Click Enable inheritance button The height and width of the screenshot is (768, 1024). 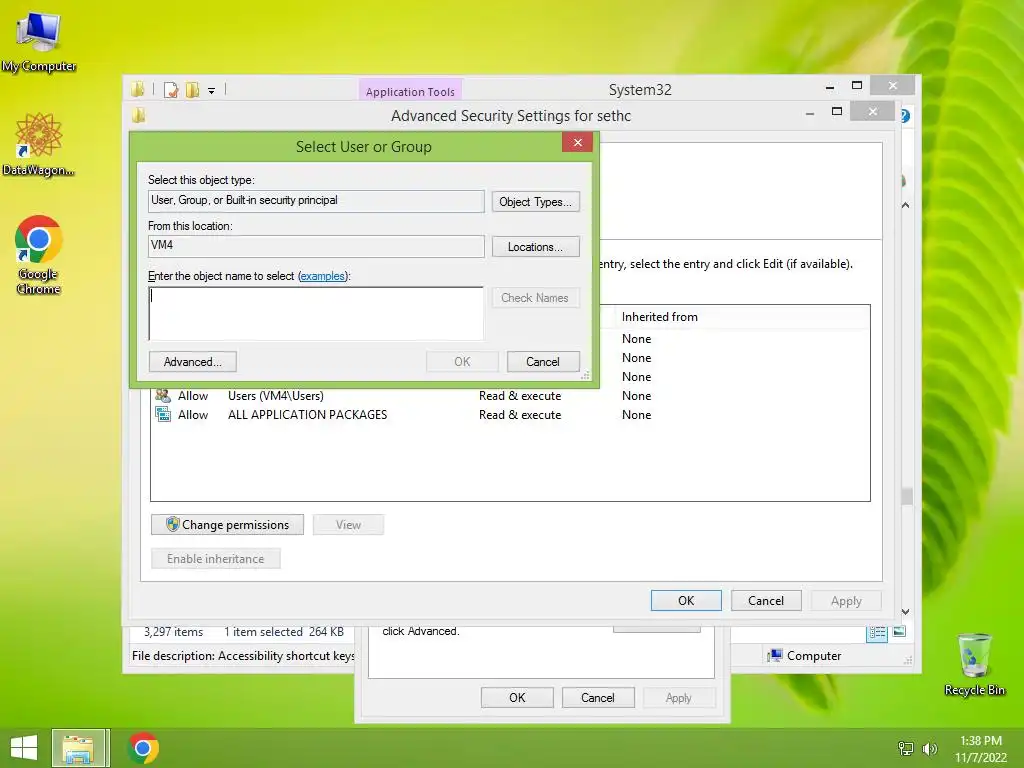coord(216,559)
